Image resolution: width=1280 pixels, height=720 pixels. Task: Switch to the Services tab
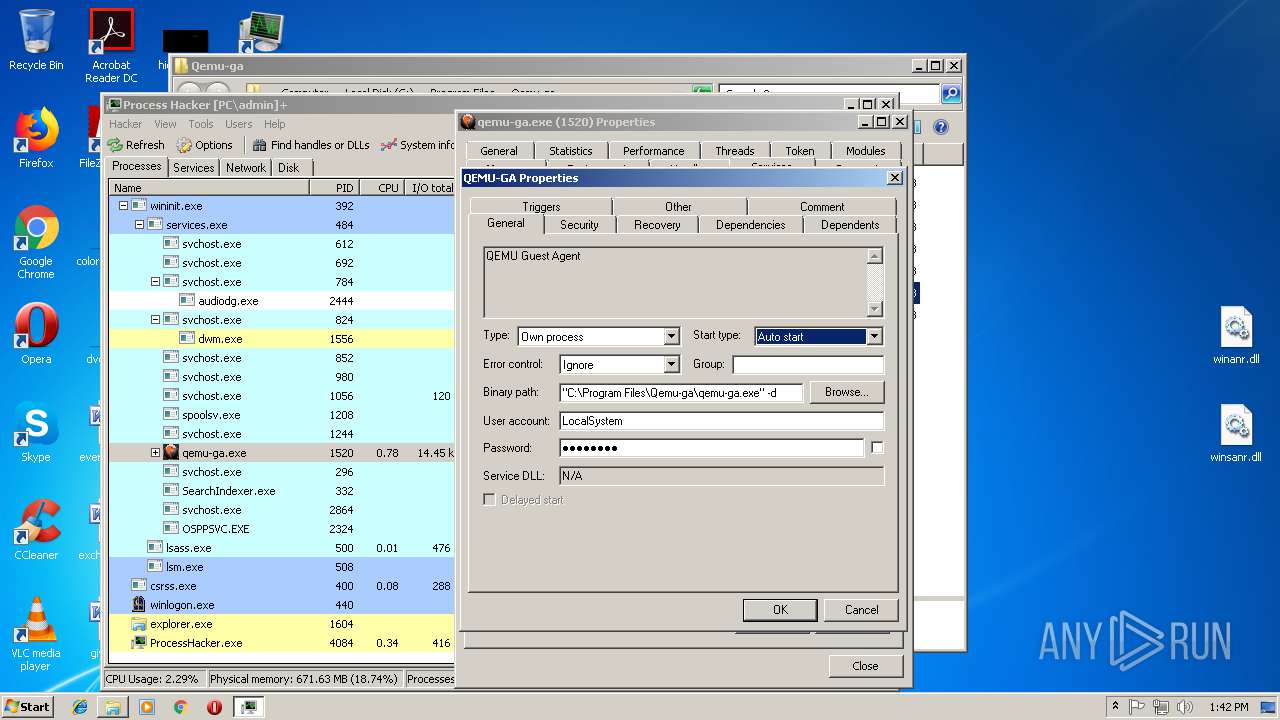point(194,168)
